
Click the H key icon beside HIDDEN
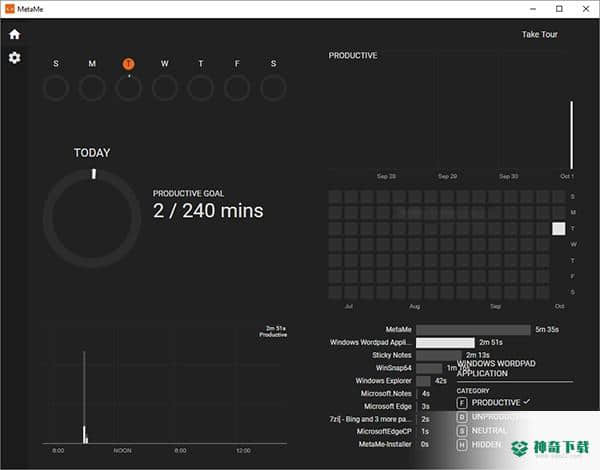coord(462,445)
